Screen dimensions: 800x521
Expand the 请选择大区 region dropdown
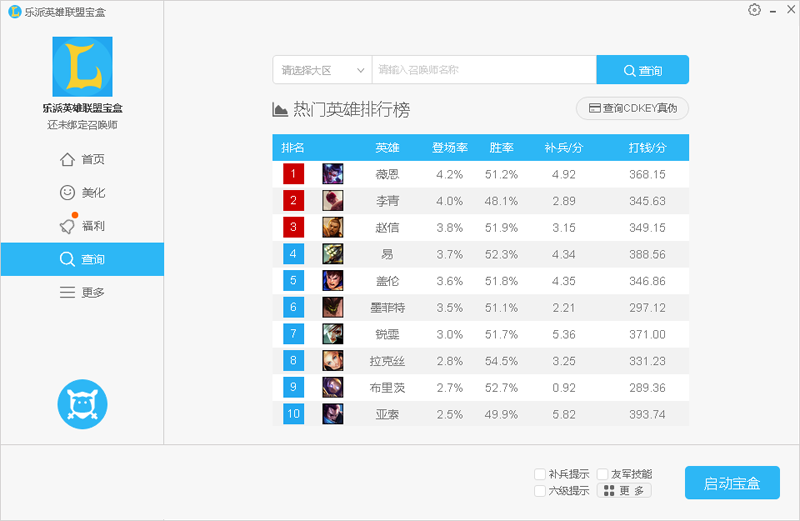322,70
